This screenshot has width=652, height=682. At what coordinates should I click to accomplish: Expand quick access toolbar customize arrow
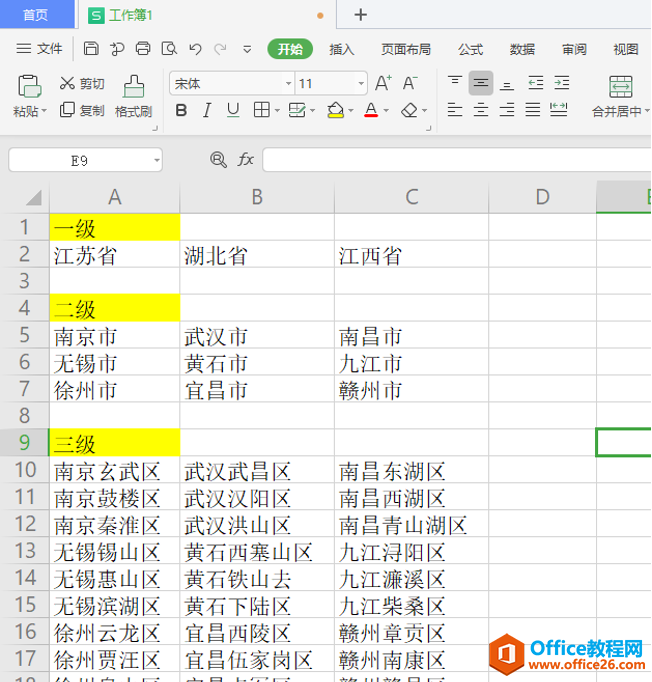[x=247, y=50]
